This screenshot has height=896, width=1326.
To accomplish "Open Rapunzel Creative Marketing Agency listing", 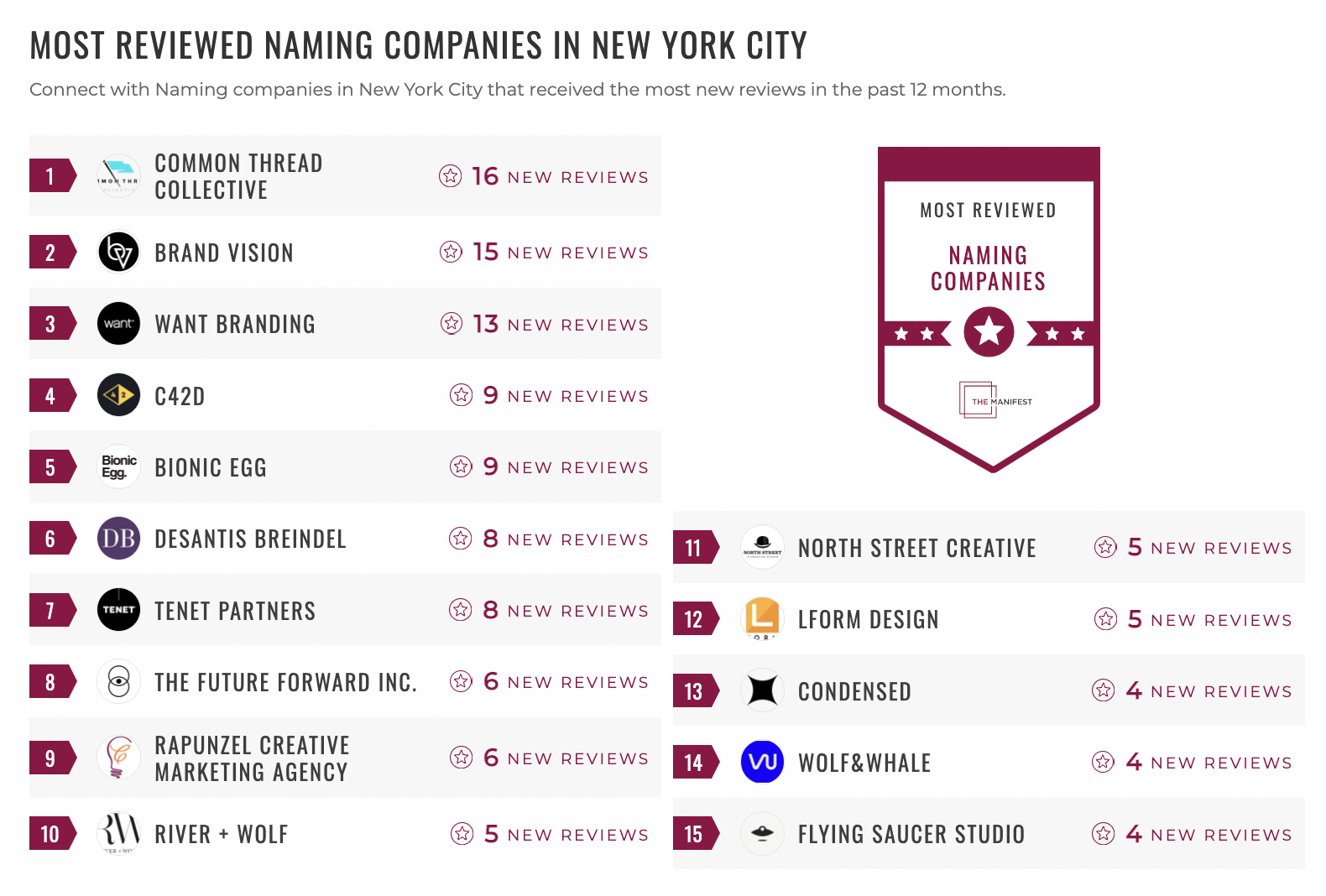I will tap(251, 758).
